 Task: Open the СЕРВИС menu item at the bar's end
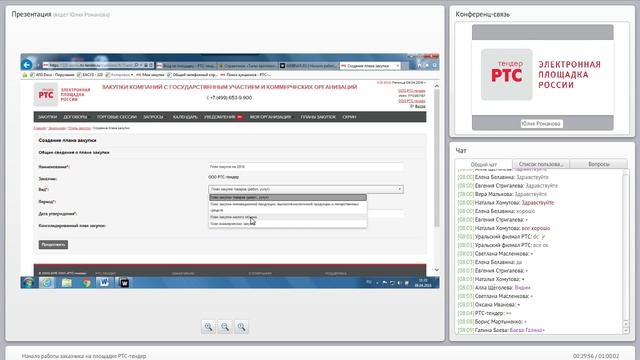click(x=349, y=117)
